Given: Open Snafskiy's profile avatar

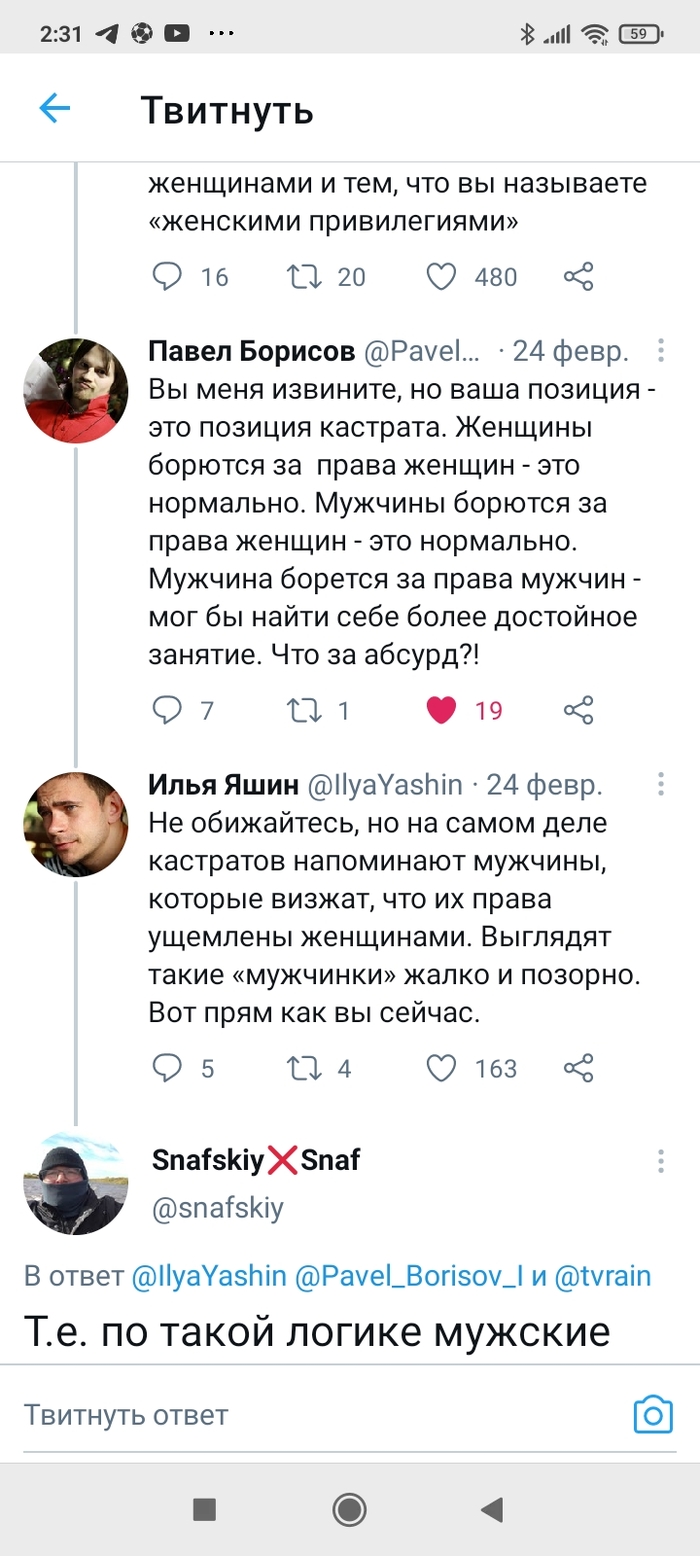Looking at the screenshot, I should [76, 1184].
